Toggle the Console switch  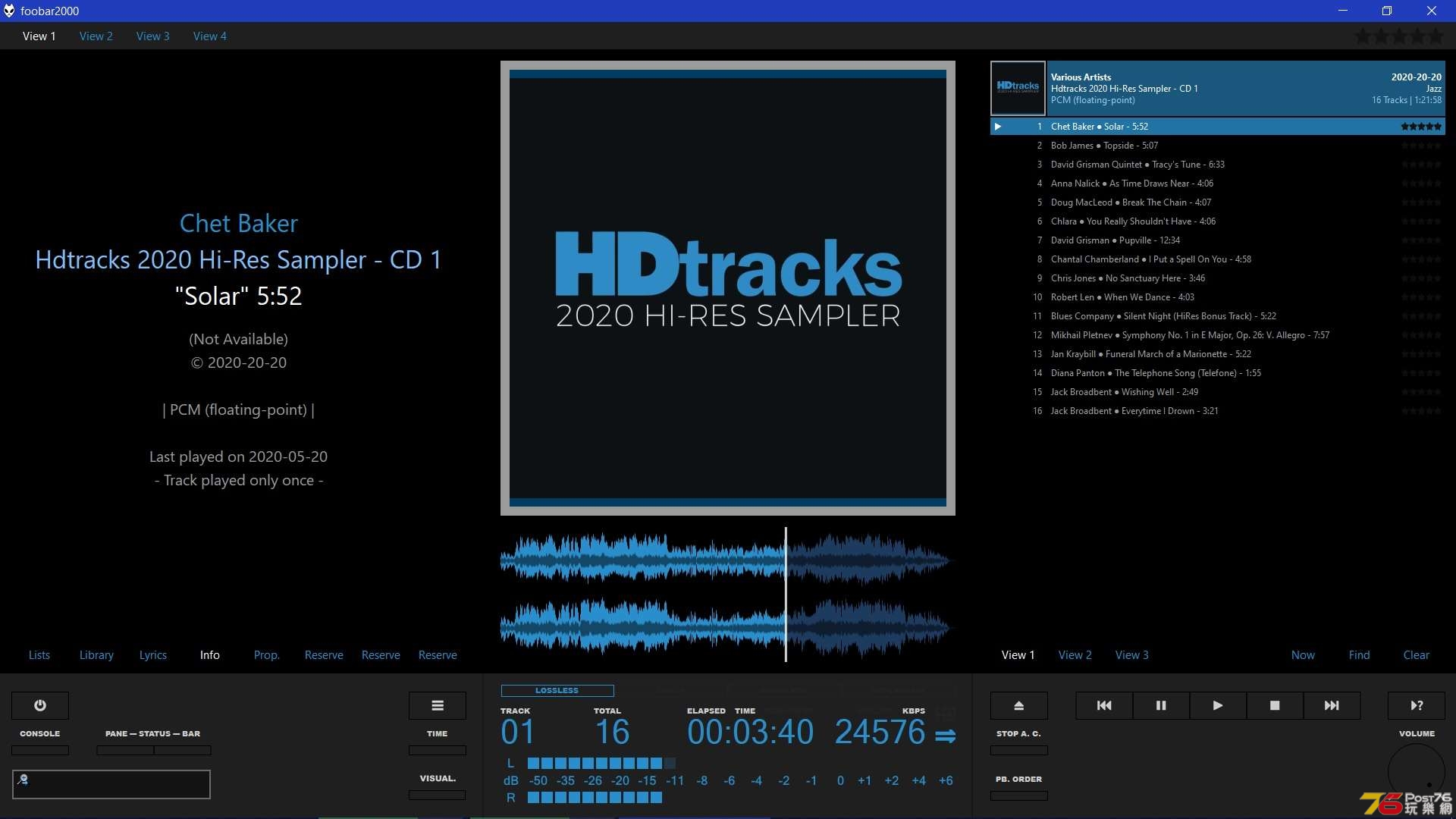pos(40,750)
